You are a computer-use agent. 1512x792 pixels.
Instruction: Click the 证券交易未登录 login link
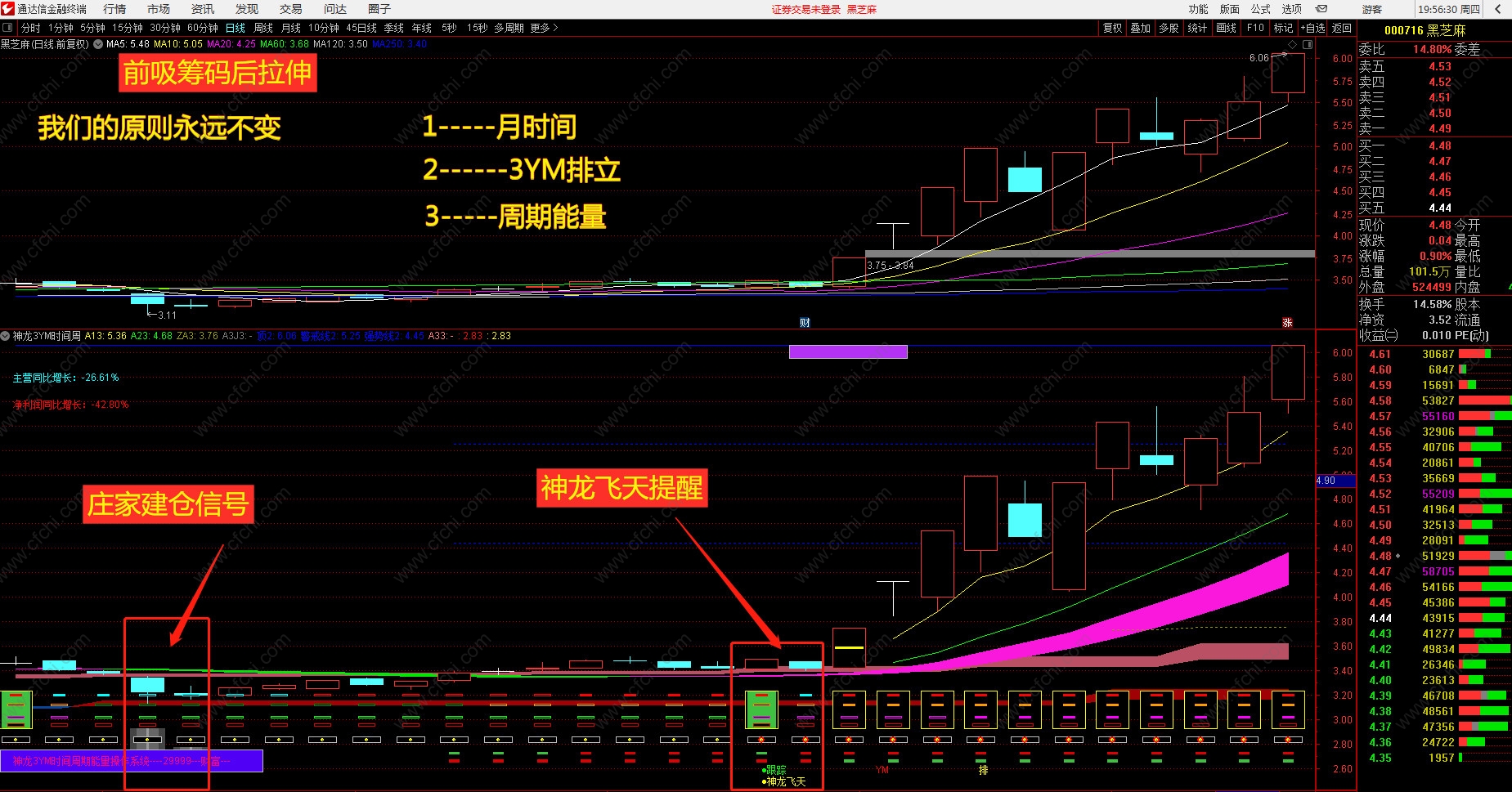[806, 9]
